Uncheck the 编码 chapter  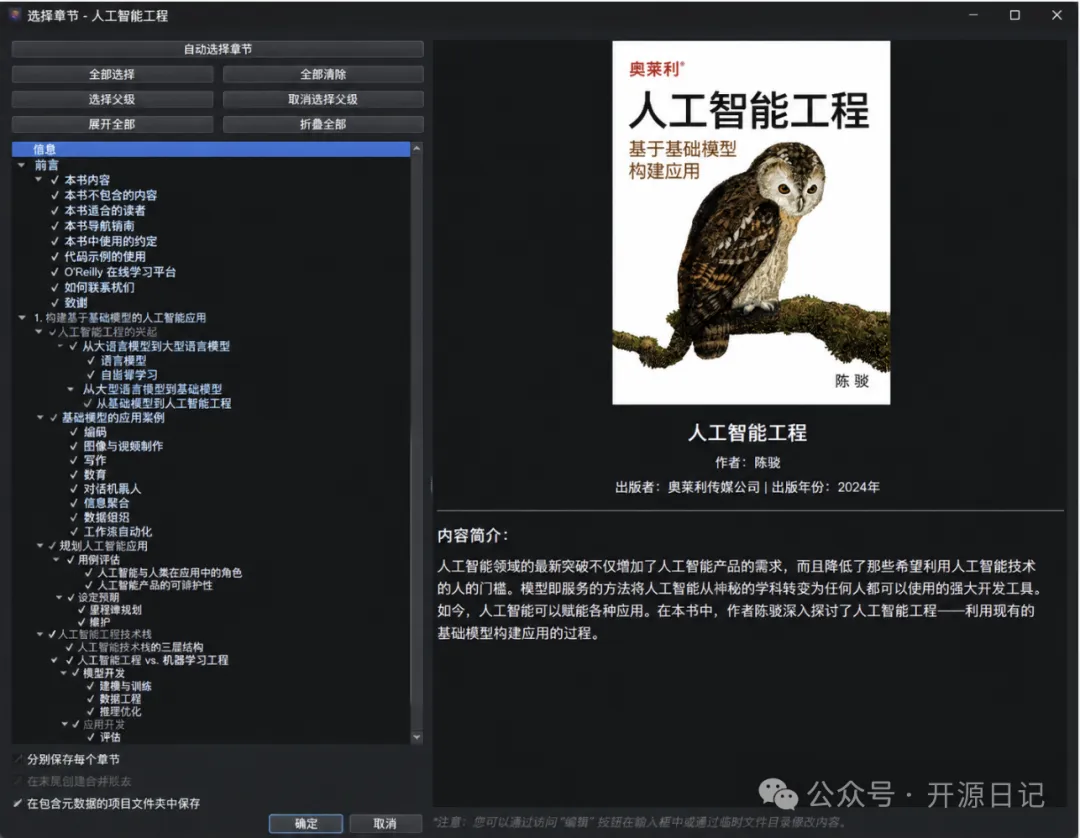point(74,432)
